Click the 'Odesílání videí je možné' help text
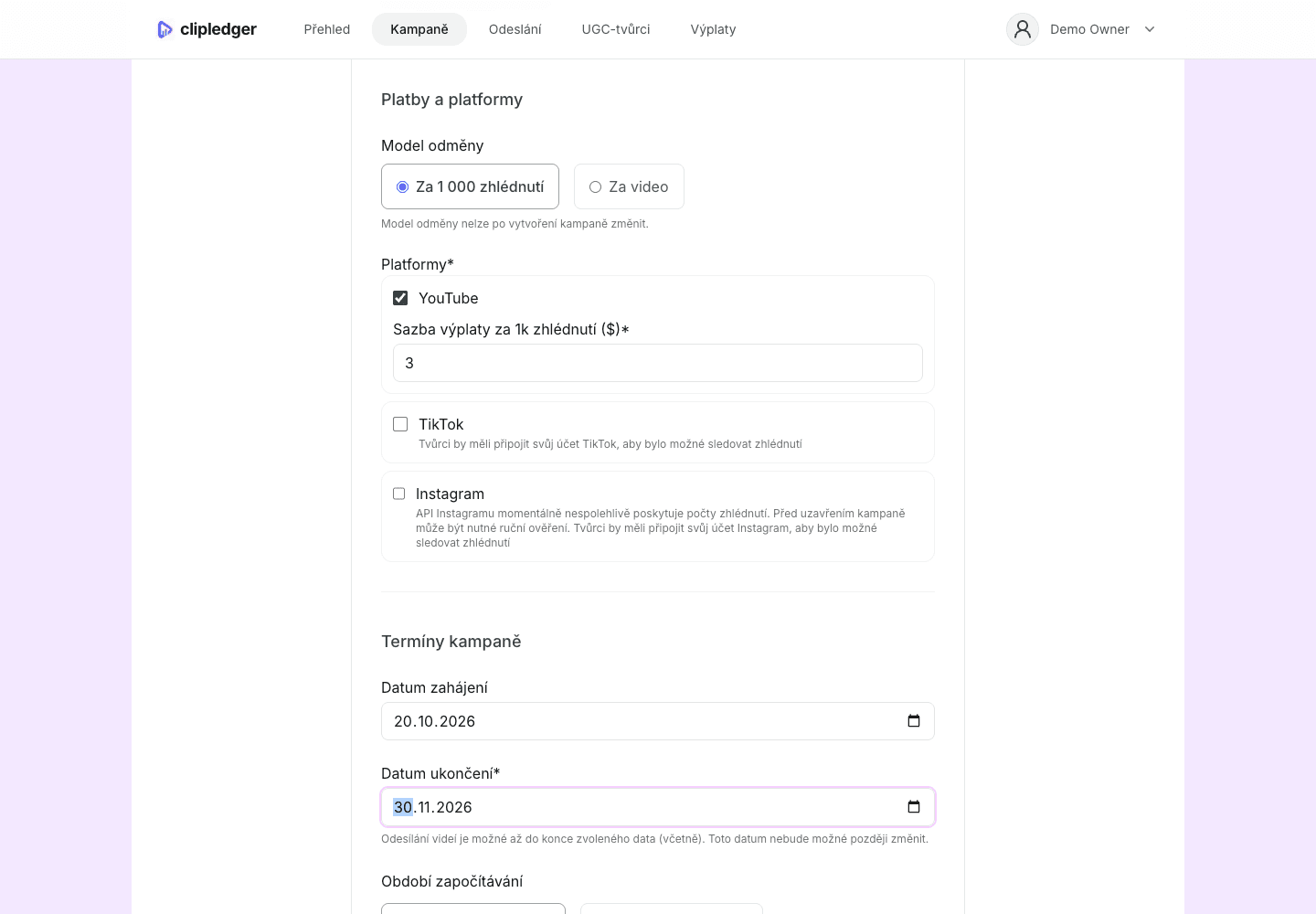Image resolution: width=1316 pixels, height=914 pixels. pos(654,839)
